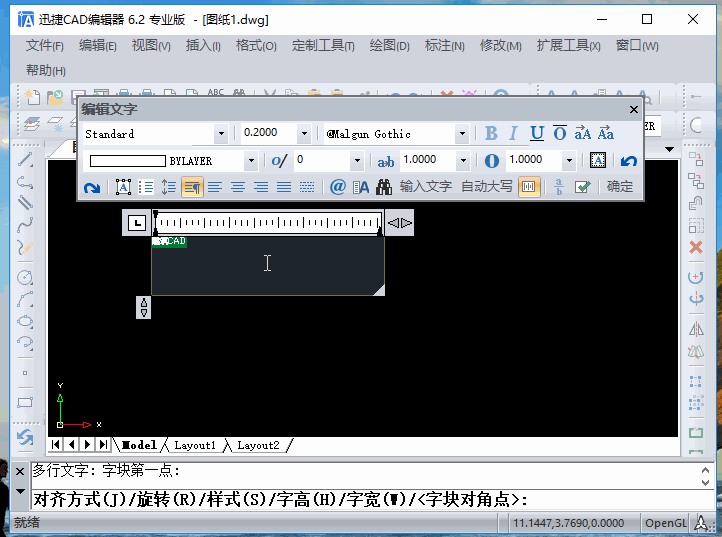Viewport: 722px width, 537px height.
Task: Switch to the Layout1 tab
Action: [x=195, y=445]
